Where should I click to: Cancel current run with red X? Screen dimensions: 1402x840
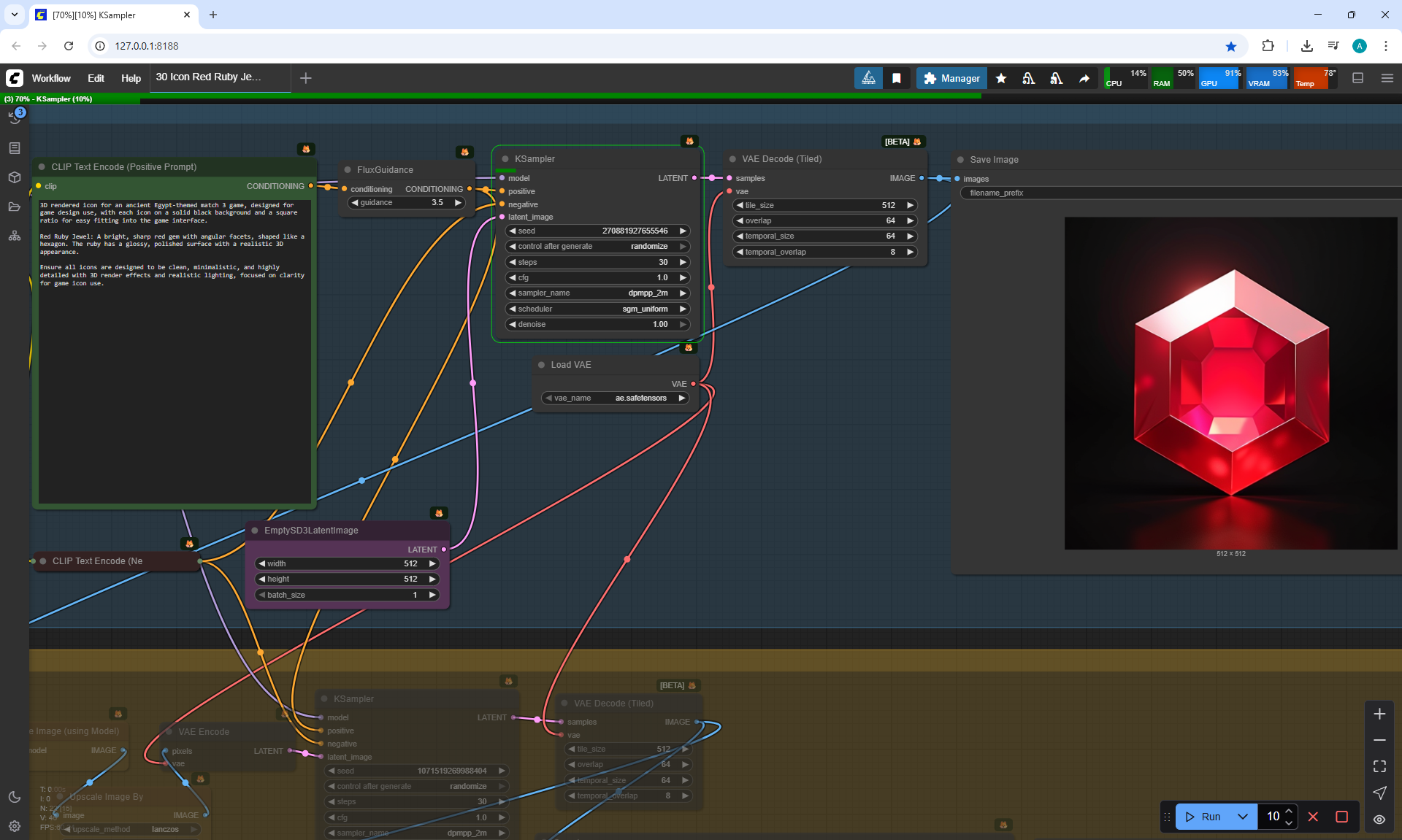(1313, 817)
